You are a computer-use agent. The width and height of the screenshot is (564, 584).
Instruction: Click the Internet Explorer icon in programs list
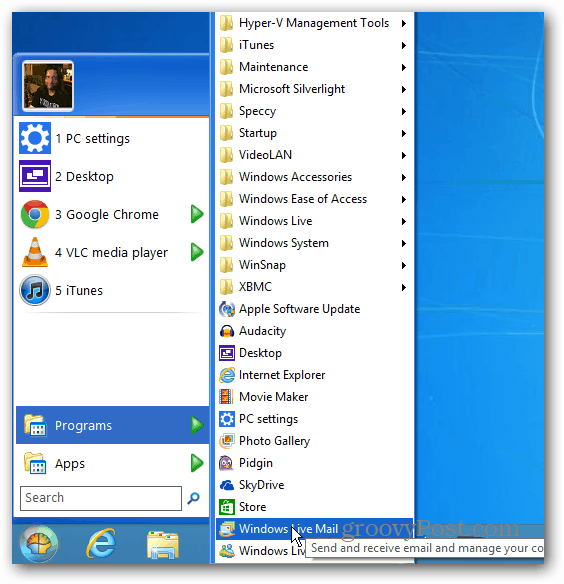coord(227,375)
